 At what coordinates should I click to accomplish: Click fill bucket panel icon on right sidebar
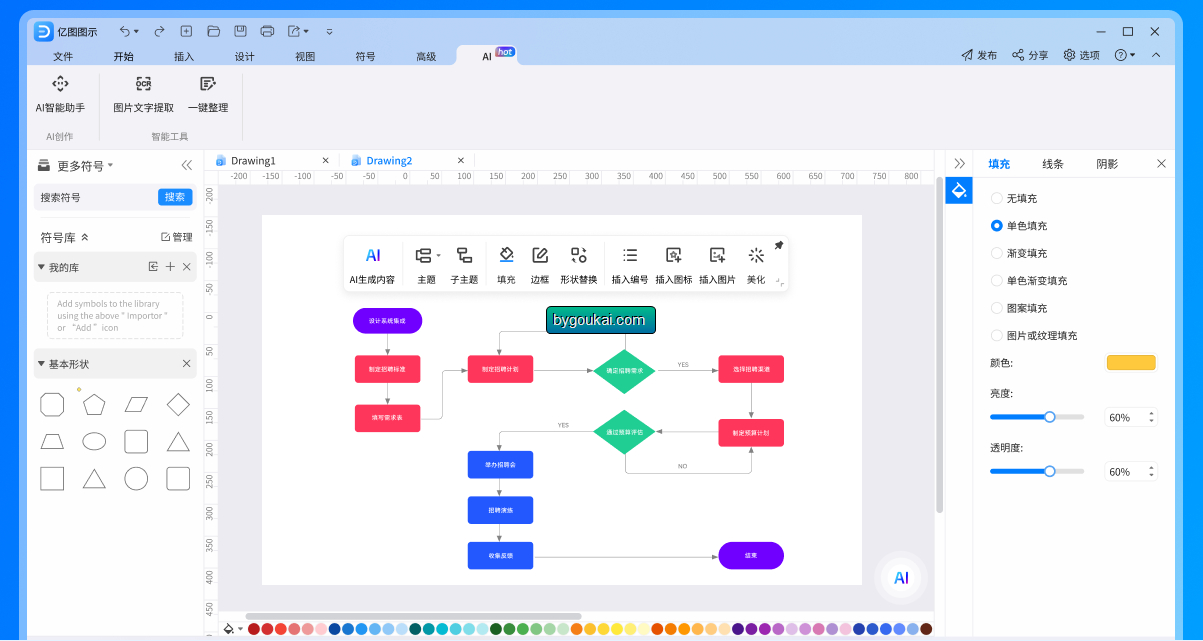[959, 190]
